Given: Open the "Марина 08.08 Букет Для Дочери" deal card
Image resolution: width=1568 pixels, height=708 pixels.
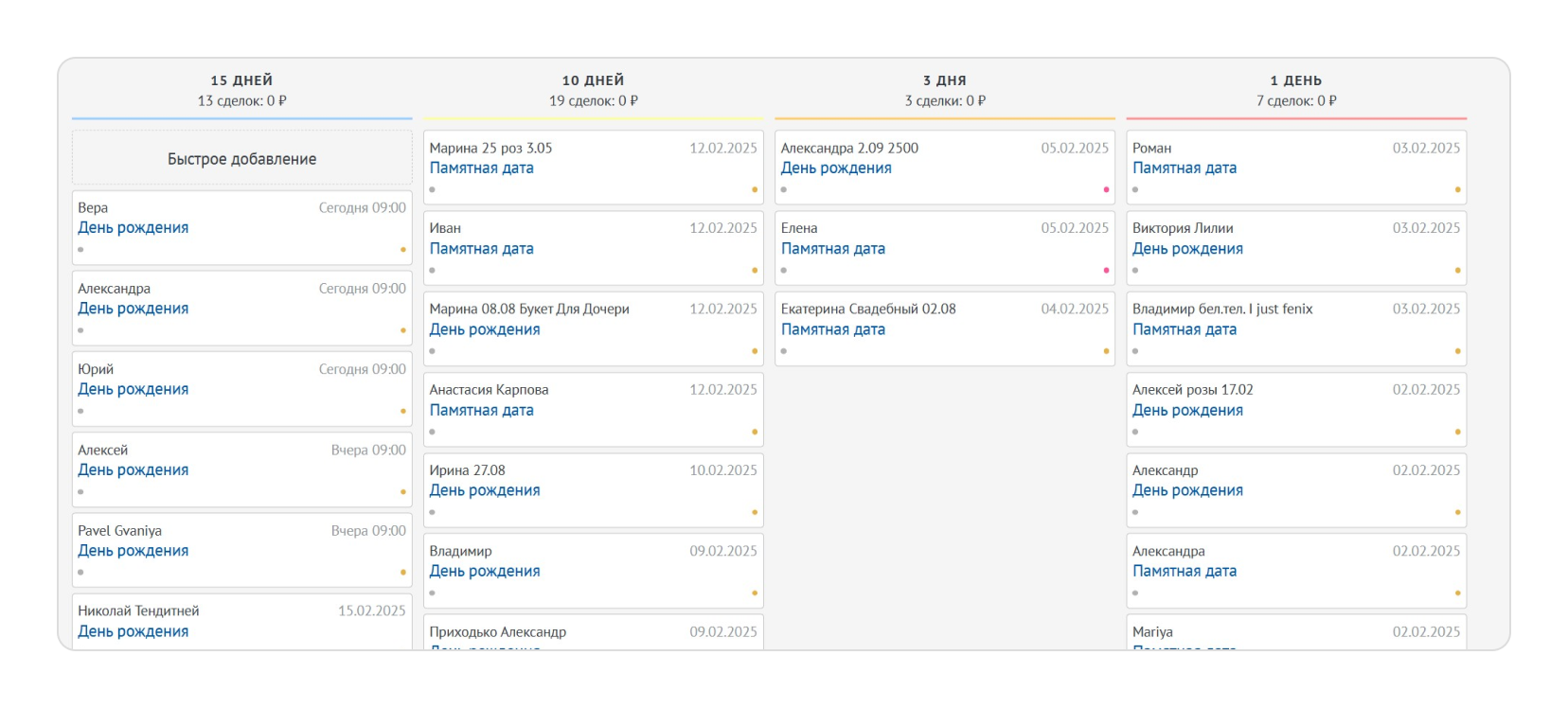Looking at the screenshot, I should (528, 310).
